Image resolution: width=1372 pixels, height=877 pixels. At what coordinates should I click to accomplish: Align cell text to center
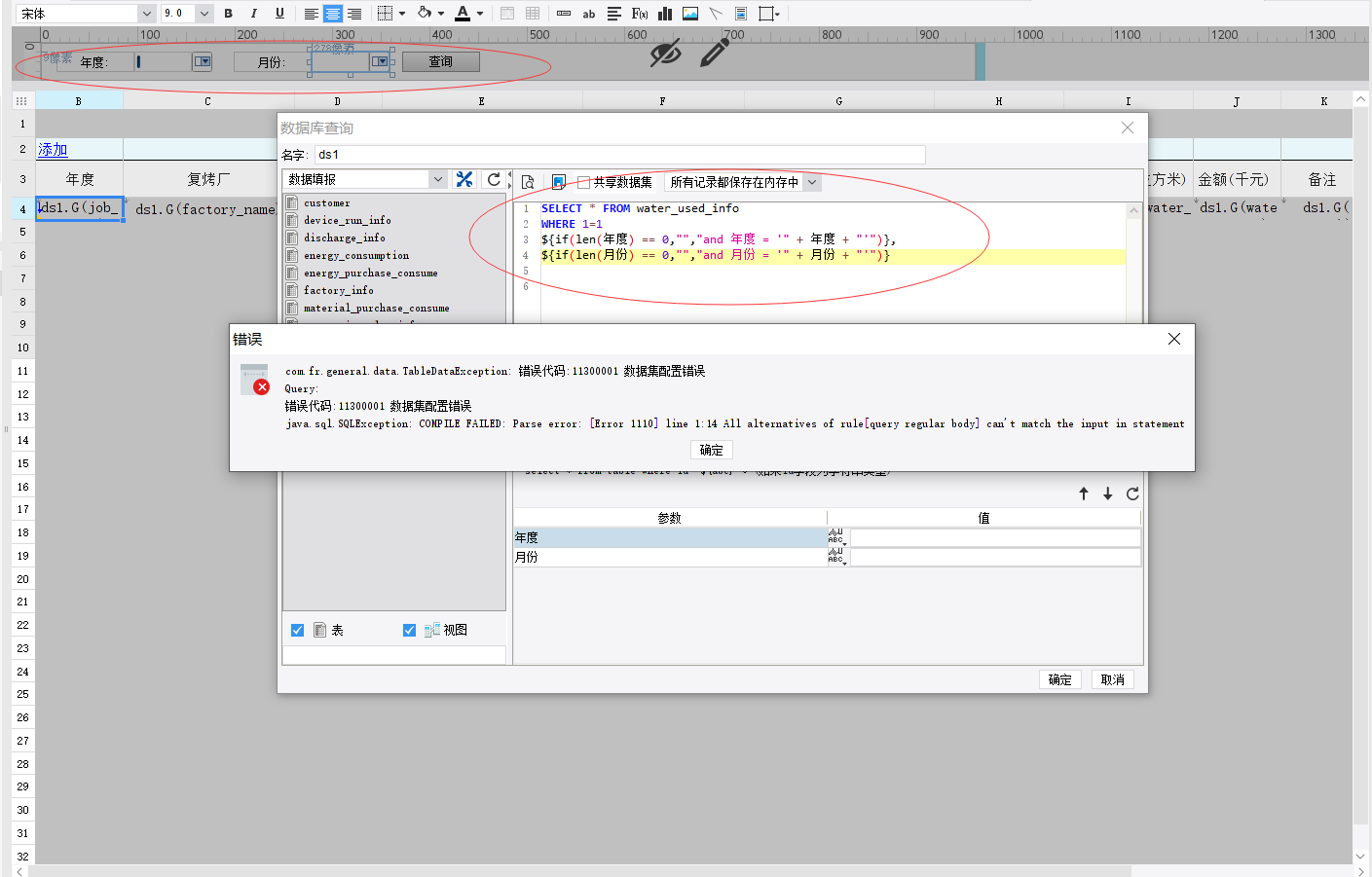click(332, 14)
